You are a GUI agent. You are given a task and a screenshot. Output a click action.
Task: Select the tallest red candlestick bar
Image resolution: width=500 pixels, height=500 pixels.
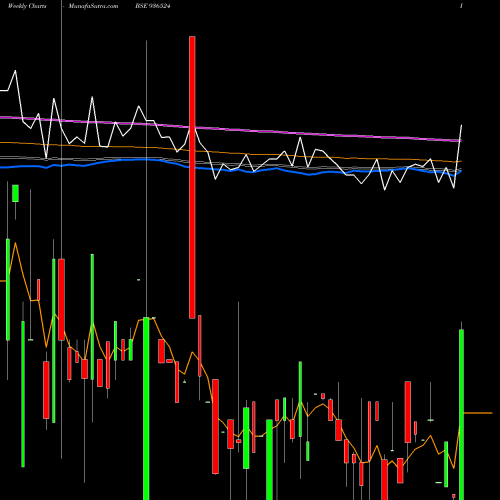click(192, 177)
